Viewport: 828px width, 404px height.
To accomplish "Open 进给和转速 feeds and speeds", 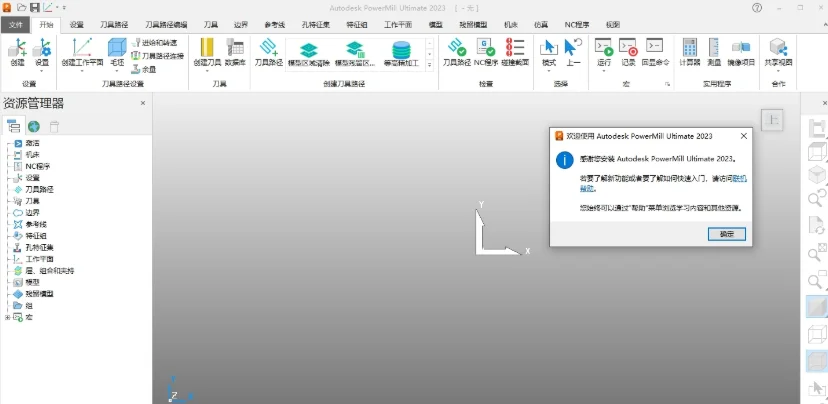I will click(154, 42).
